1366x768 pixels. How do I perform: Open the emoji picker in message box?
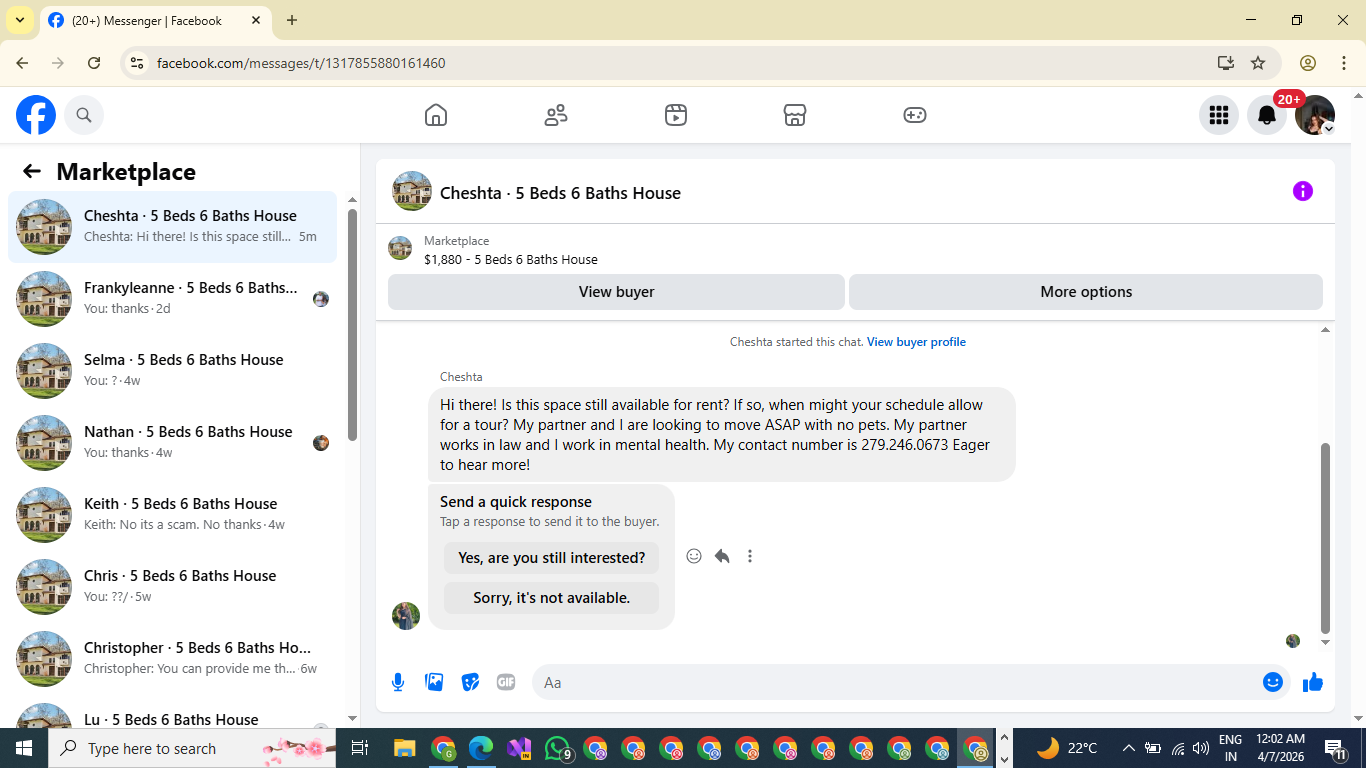(x=1273, y=682)
